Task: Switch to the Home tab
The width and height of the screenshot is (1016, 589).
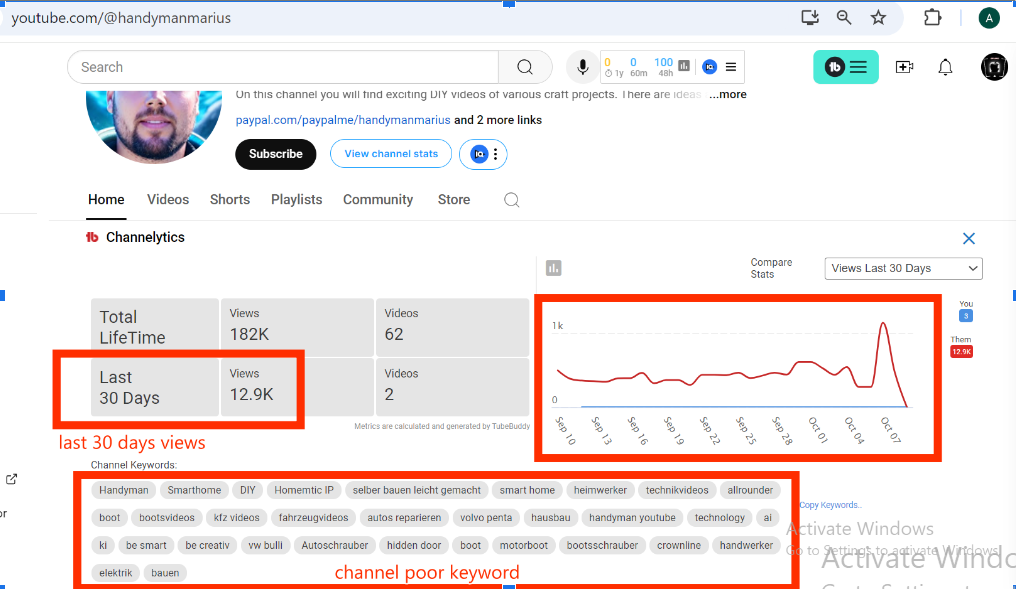Action: click(106, 200)
